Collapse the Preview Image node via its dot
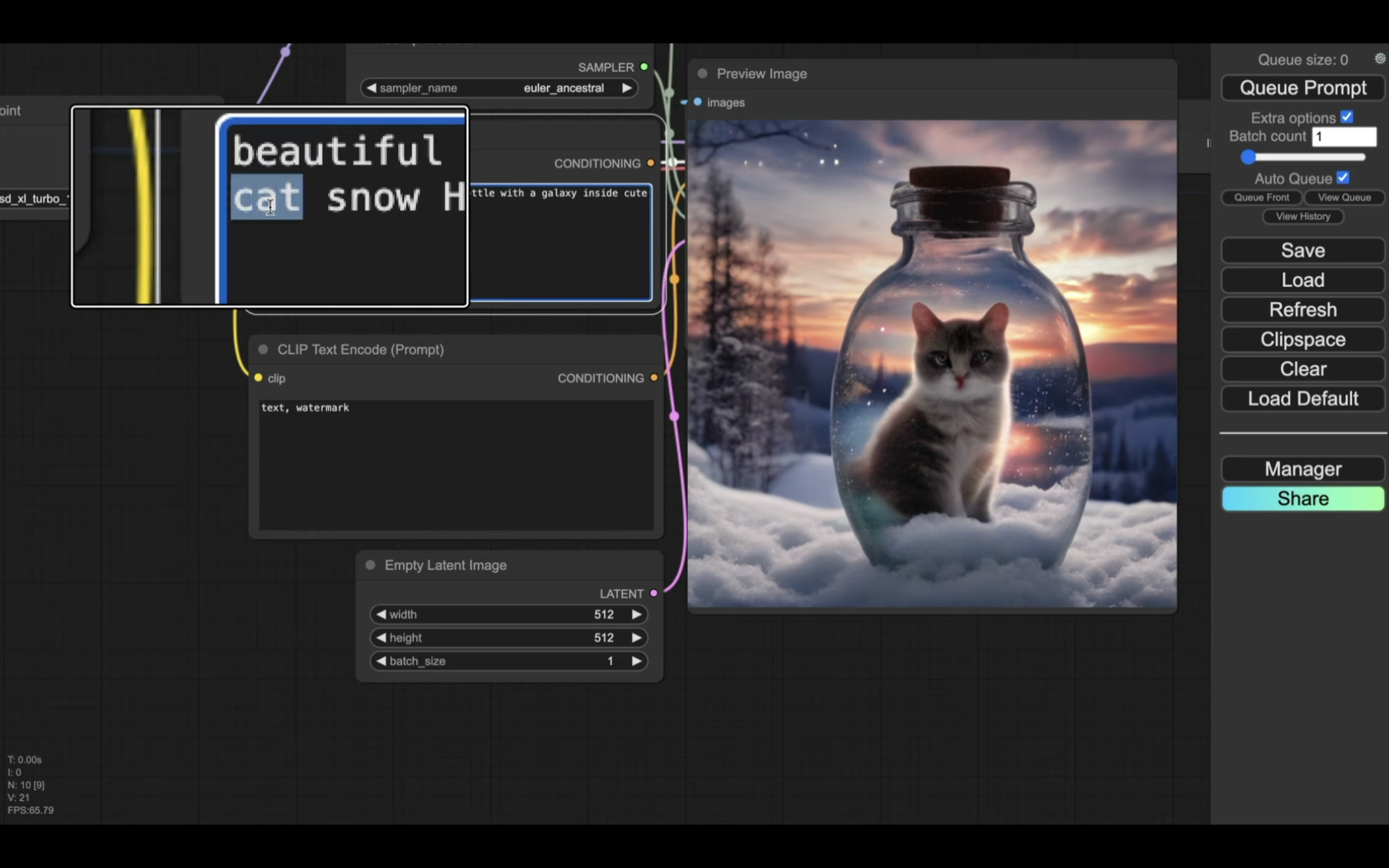 702,73
